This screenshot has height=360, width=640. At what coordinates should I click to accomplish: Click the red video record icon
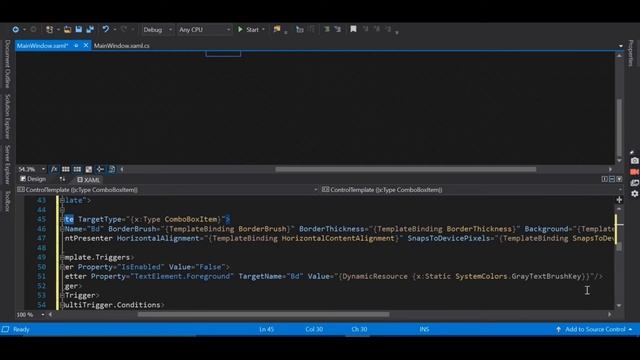(634, 172)
